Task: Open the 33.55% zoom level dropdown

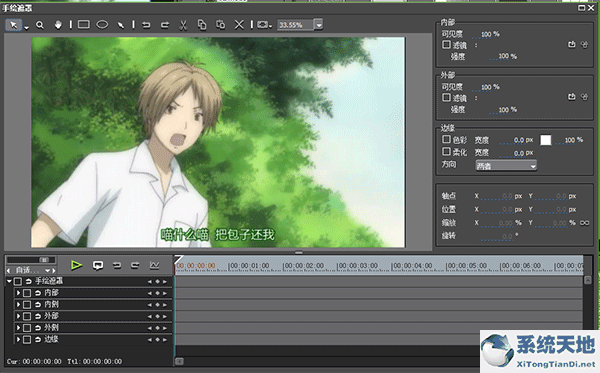Action: (x=318, y=25)
